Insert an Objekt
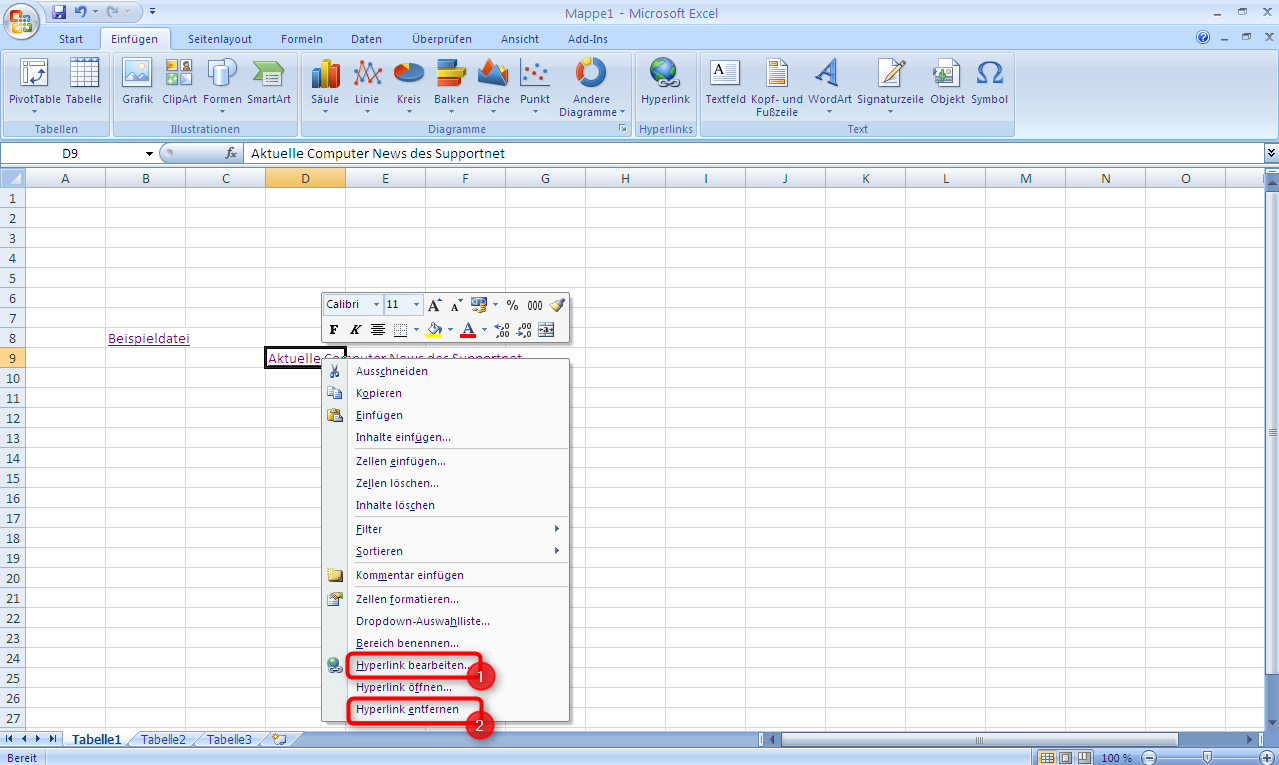 [x=947, y=82]
